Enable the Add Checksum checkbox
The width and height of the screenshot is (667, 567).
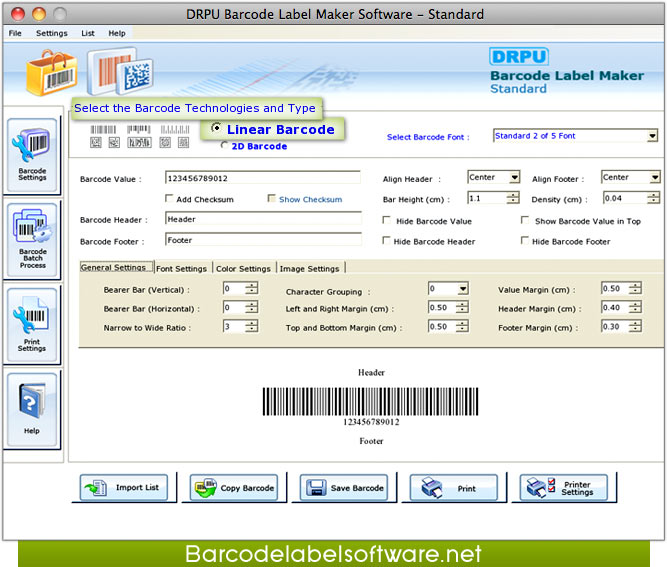169,198
